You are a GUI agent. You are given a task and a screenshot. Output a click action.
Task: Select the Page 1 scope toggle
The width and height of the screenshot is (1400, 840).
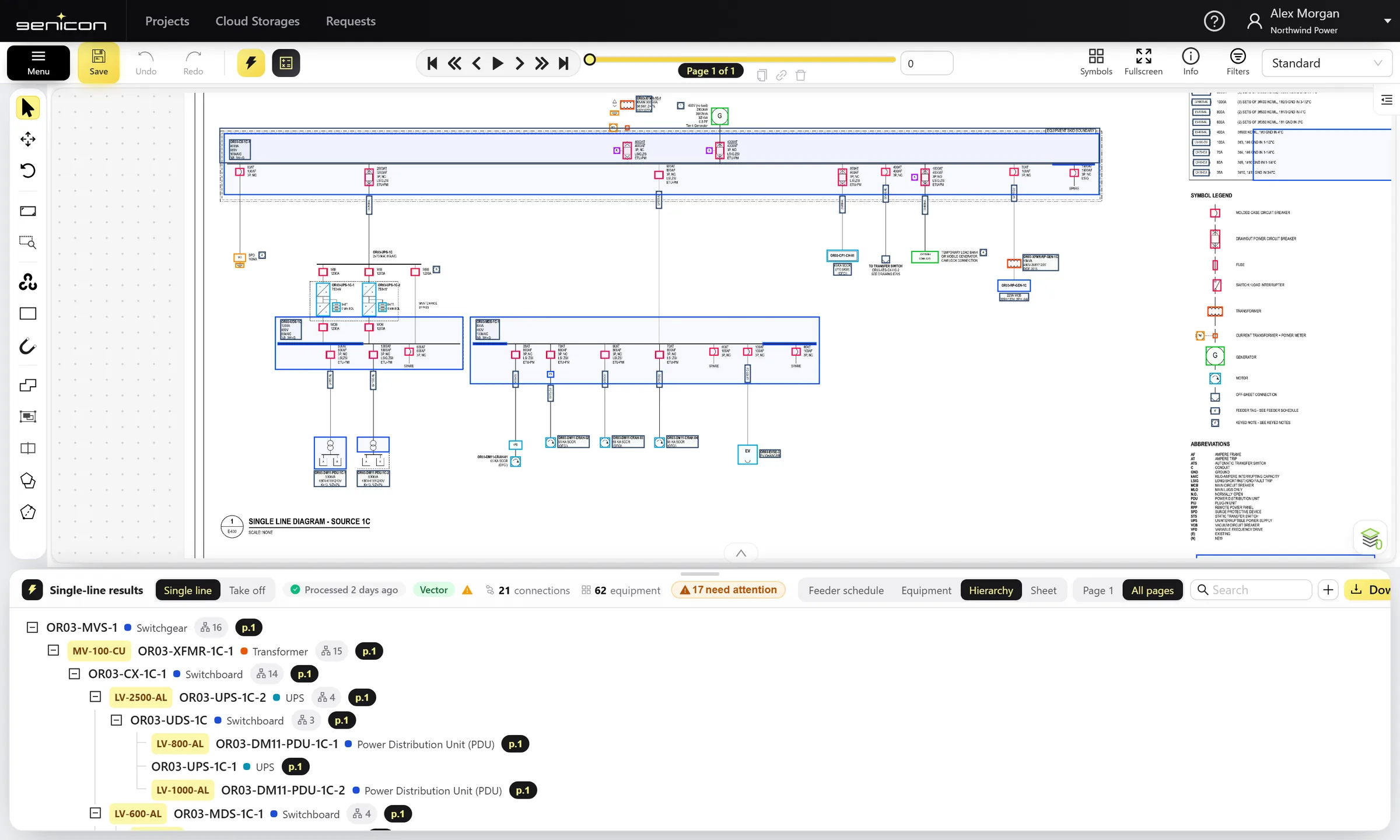[x=1098, y=590]
